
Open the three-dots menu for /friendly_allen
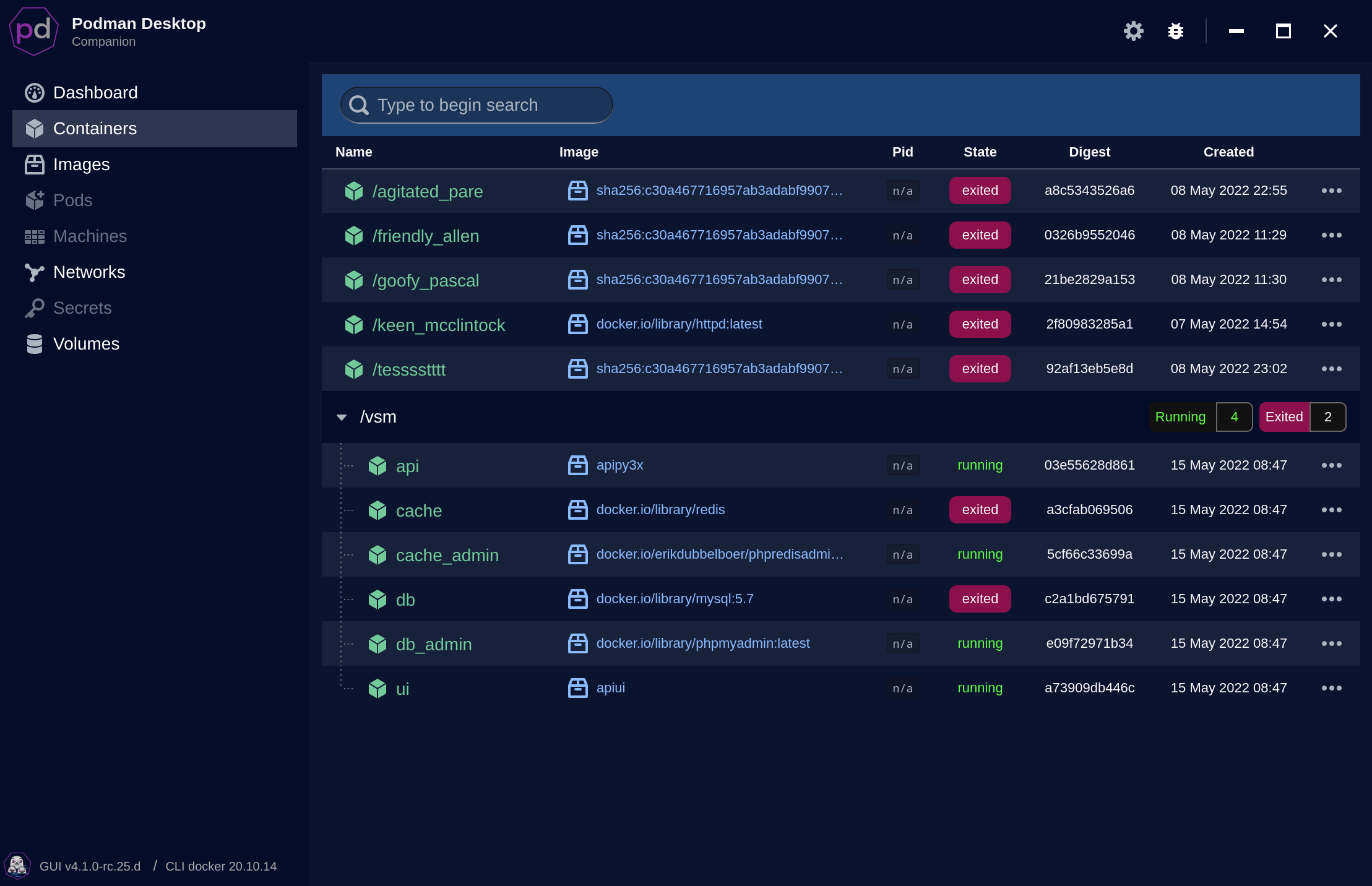pos(1331,235)
